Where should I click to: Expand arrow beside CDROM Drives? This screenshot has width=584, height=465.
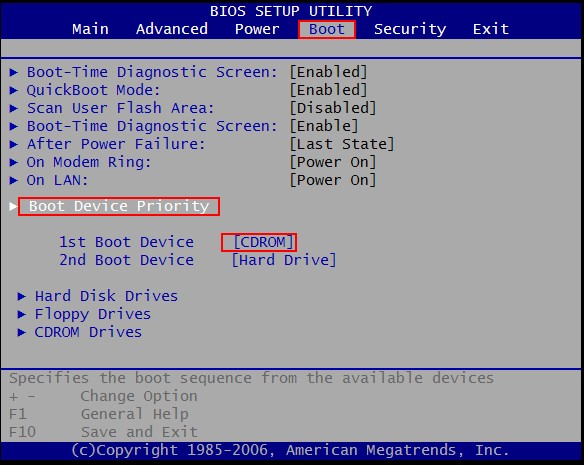(x=22, y=332)
